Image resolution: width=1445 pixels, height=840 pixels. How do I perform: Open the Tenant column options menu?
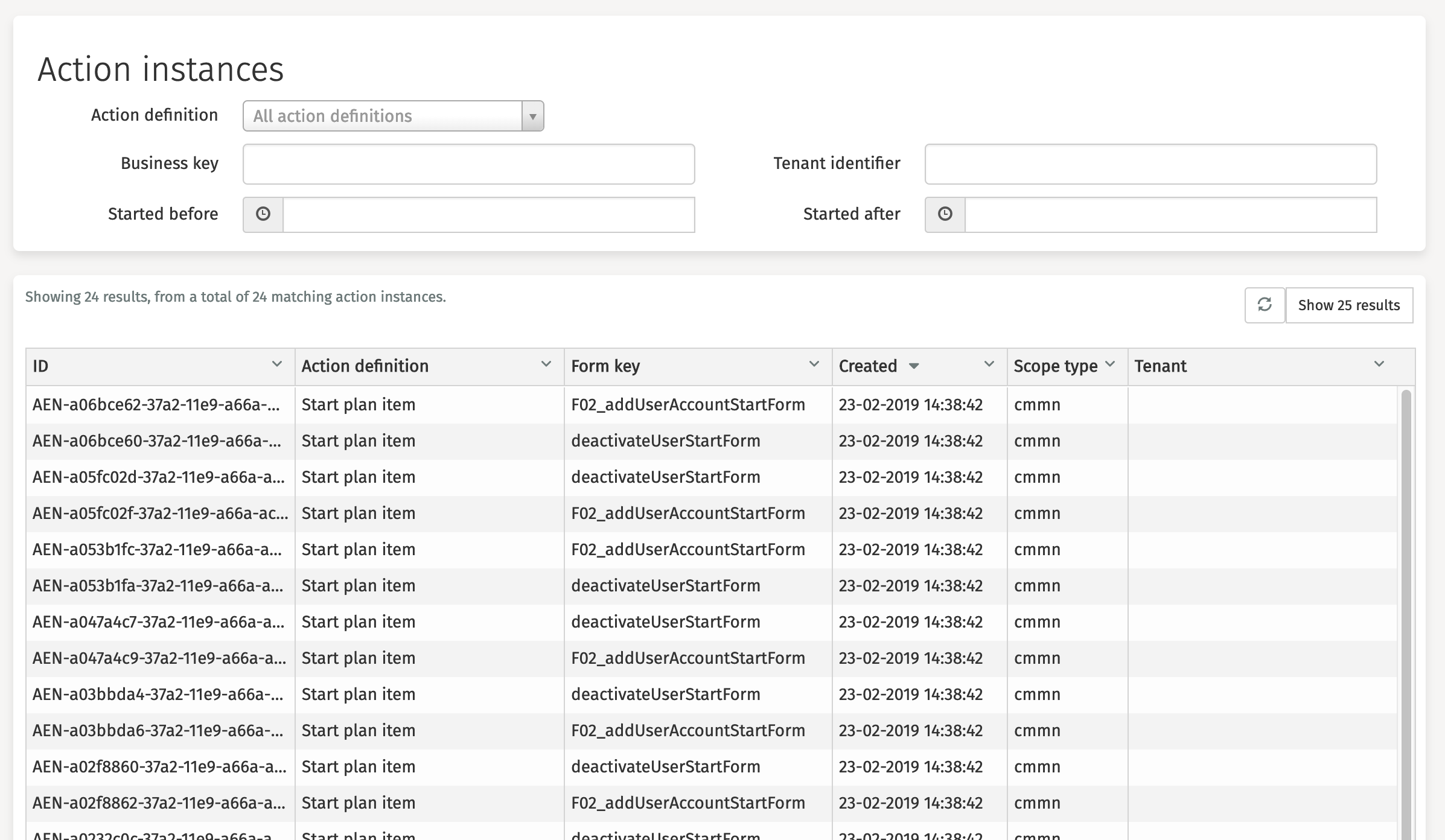tap(1378, 364)
